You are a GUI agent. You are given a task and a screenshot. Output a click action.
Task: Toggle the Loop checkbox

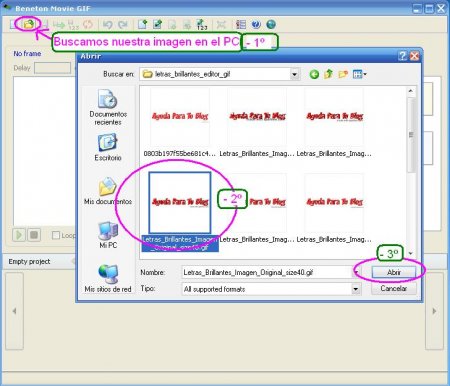56,235
